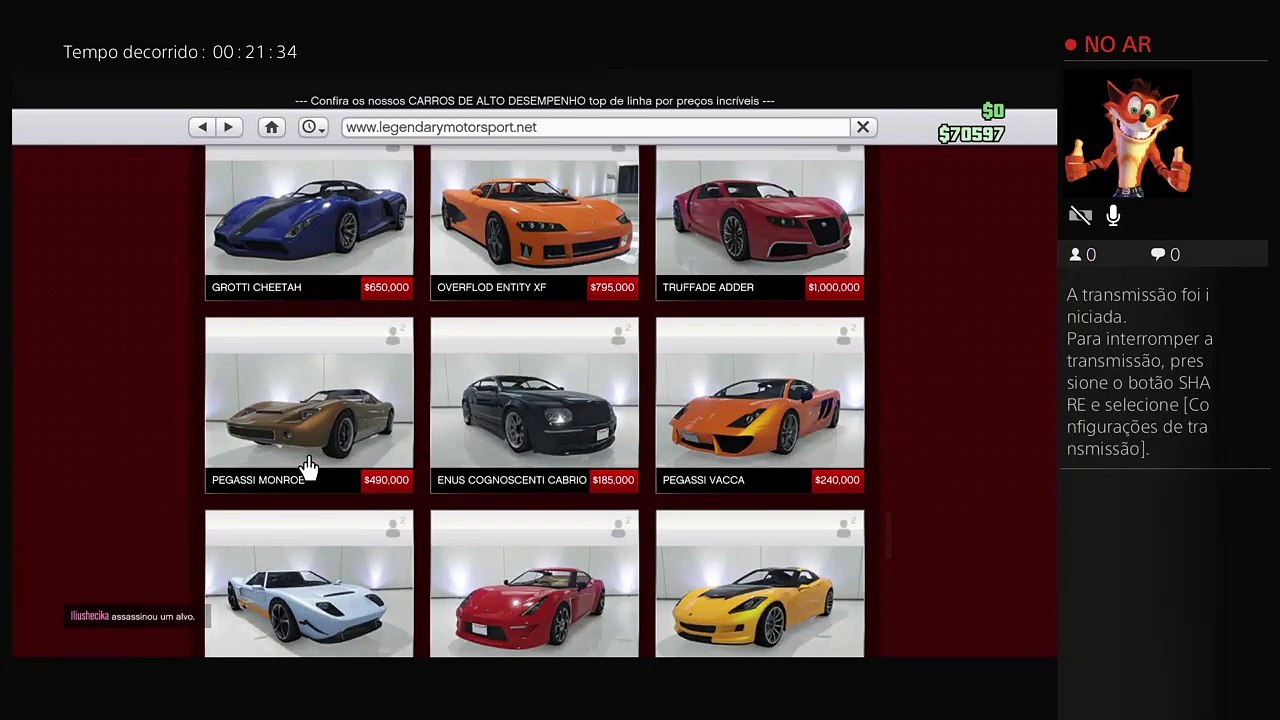Click the $650,000 price tag for Cheetah

[386, 287]
